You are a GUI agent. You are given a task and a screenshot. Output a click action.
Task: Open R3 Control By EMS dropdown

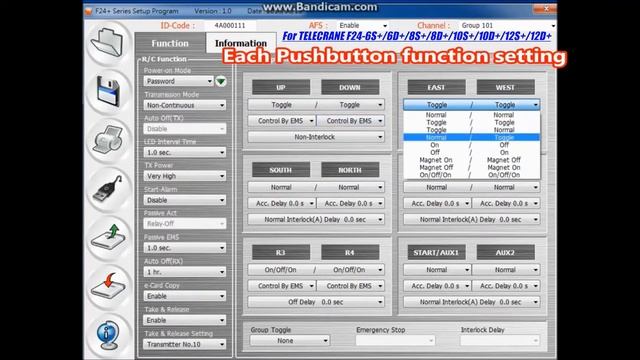click(281, 286)
